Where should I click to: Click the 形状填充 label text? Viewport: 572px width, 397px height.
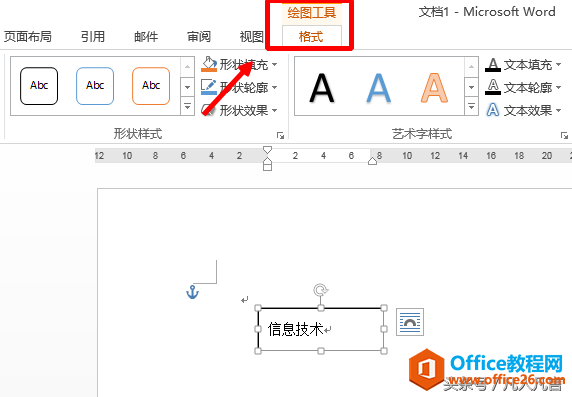tap(244, 65)
